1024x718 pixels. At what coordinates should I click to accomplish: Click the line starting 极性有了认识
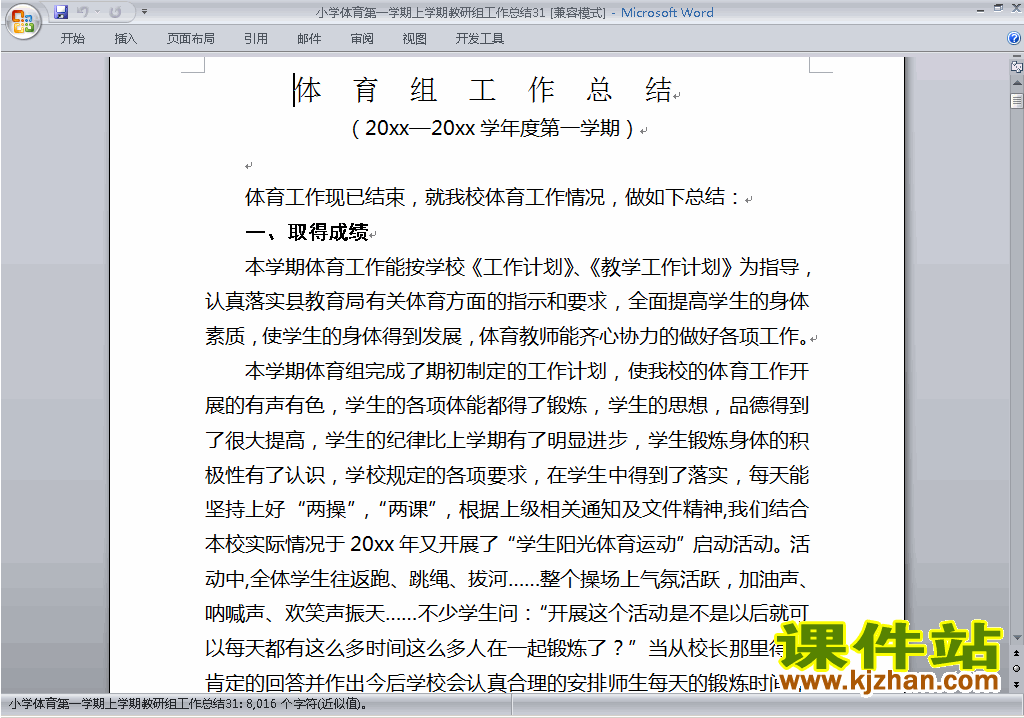click(507, 474)
